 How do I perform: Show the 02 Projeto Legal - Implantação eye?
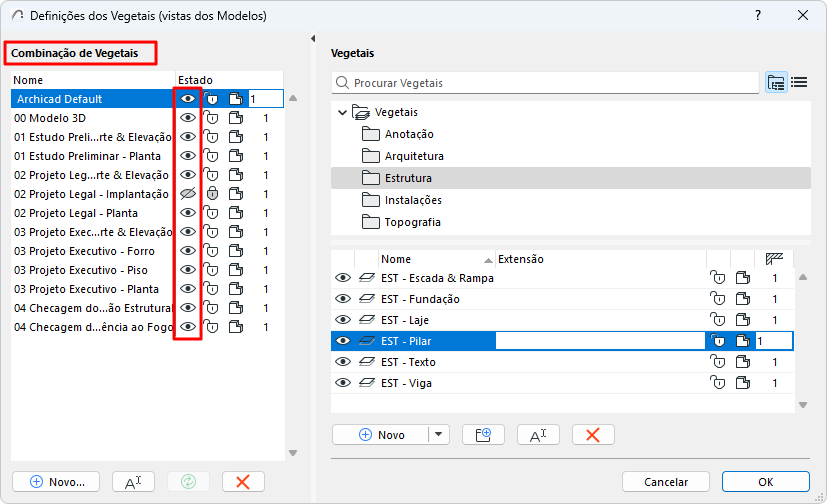pyautogui.click(x=187, y=194)
